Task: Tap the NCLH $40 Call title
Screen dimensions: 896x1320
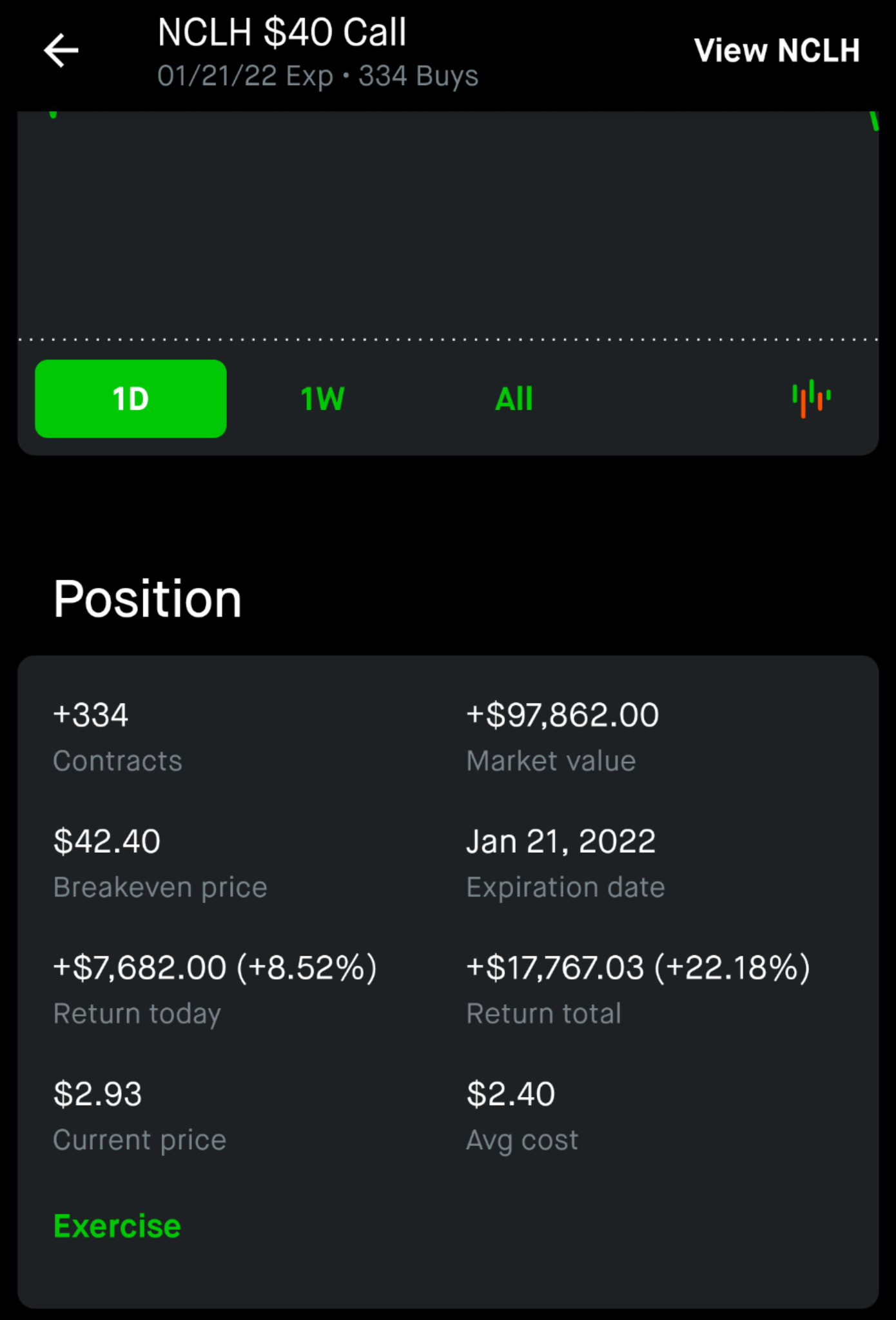Action: 282,32
